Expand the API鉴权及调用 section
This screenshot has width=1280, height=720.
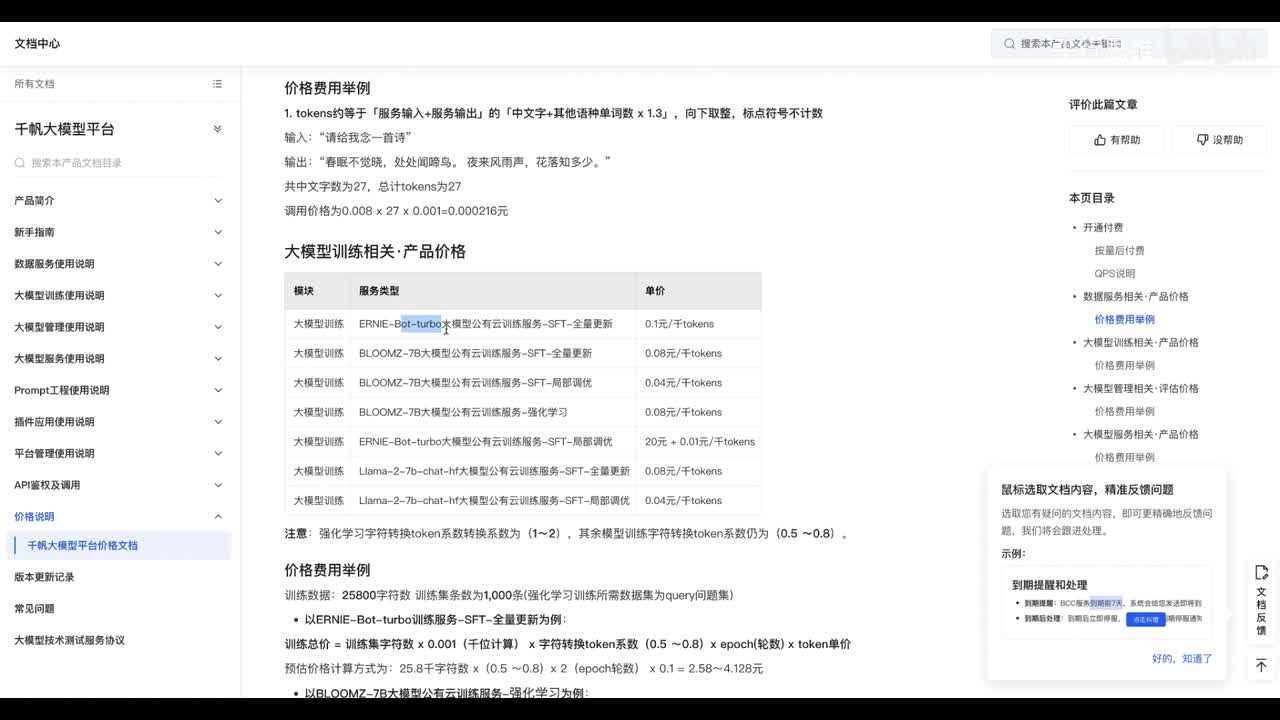pyautogui.click(x=218, y=485)
